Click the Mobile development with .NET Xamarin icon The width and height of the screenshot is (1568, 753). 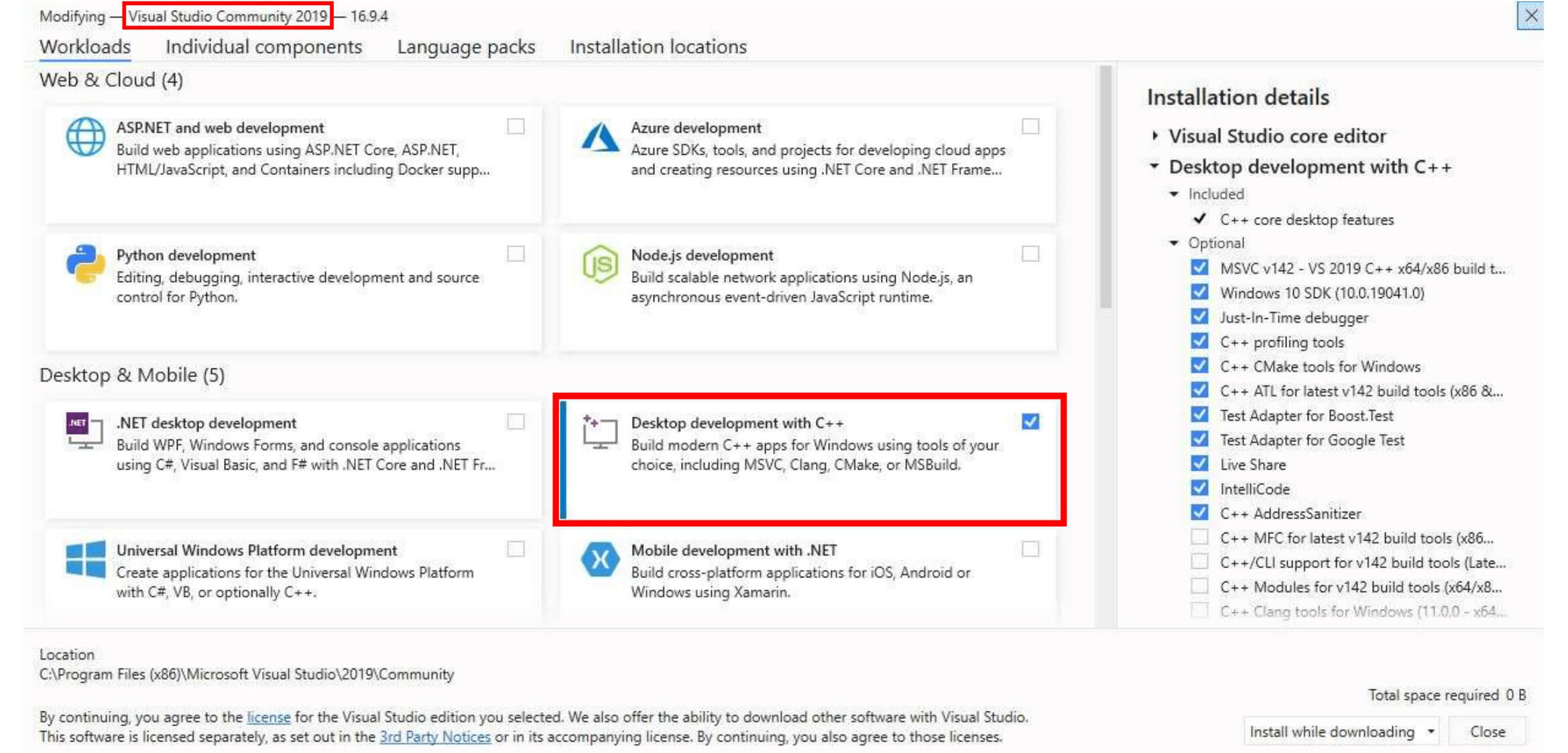pos(599,559)
